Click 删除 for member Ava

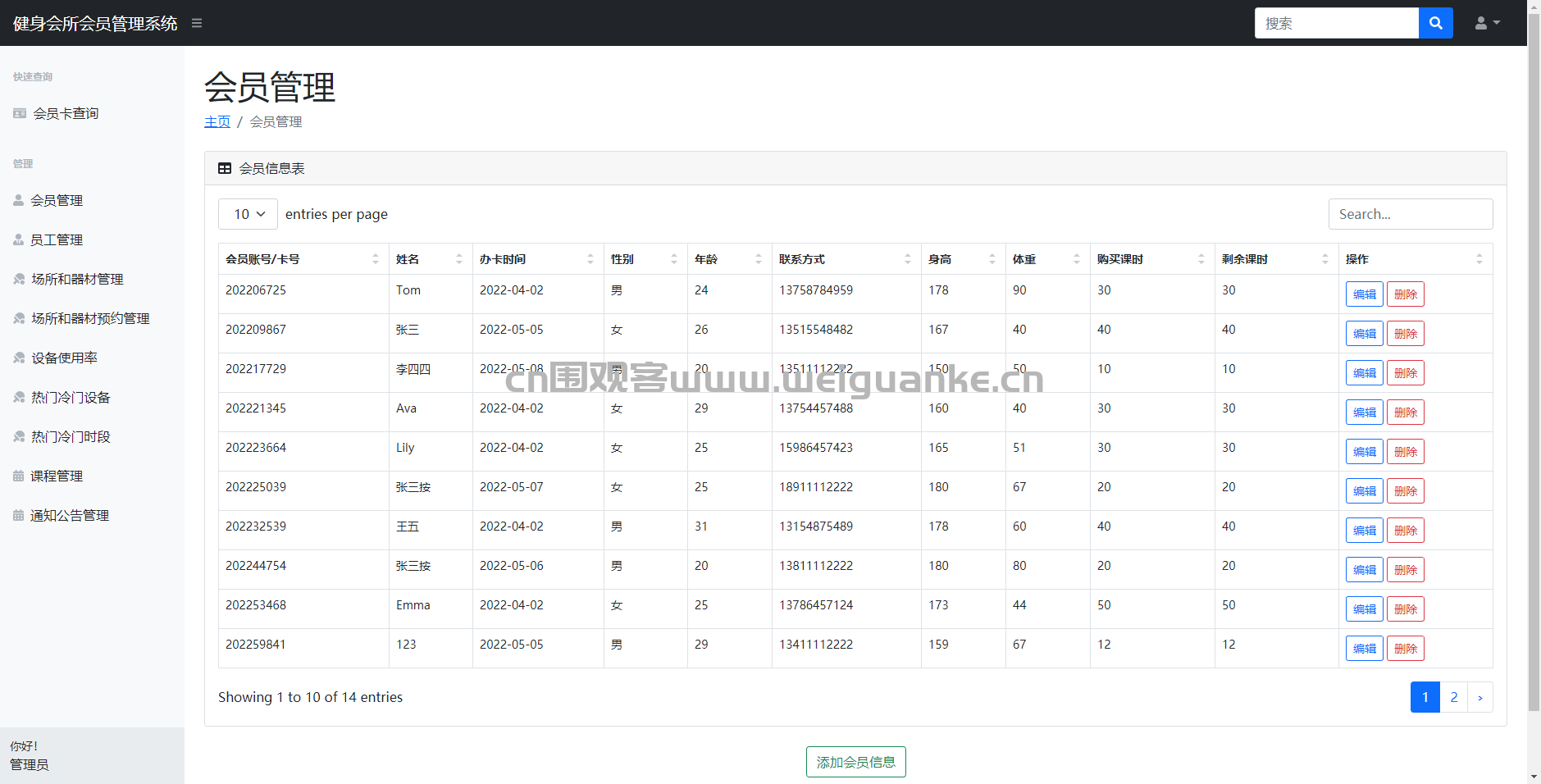[1406, 413]
